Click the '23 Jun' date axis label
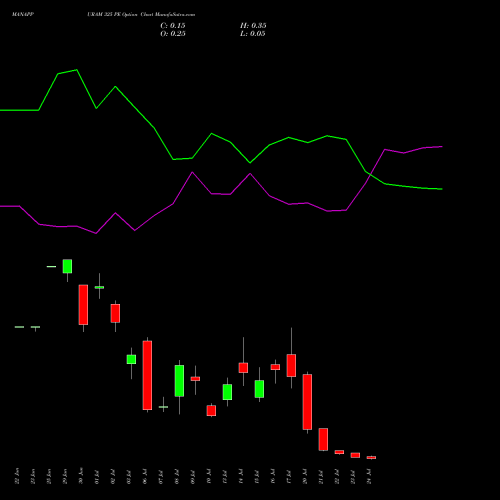This screenshot has width=500, height=500. 33,476
